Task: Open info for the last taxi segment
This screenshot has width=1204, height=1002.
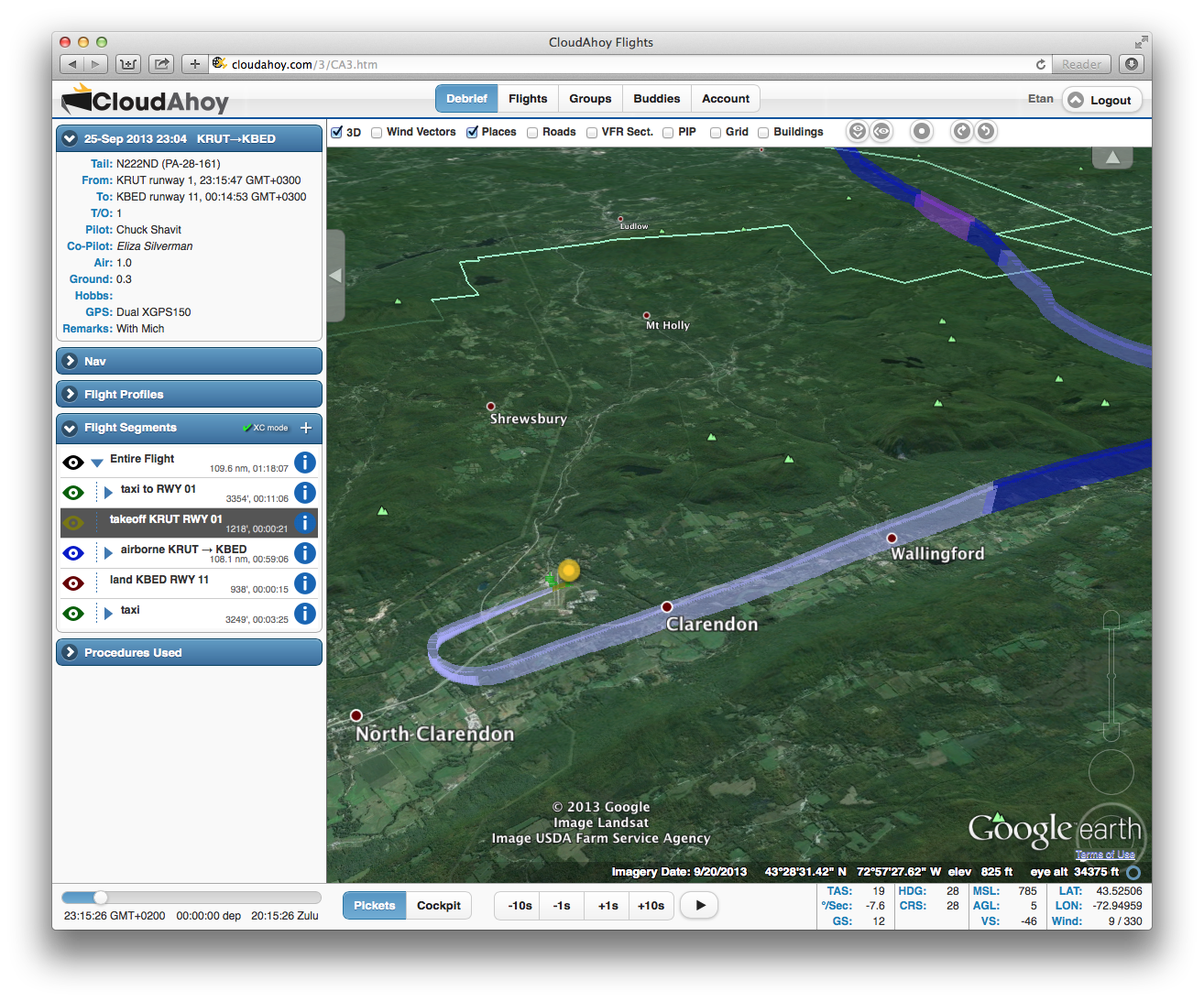Action: 305,614
